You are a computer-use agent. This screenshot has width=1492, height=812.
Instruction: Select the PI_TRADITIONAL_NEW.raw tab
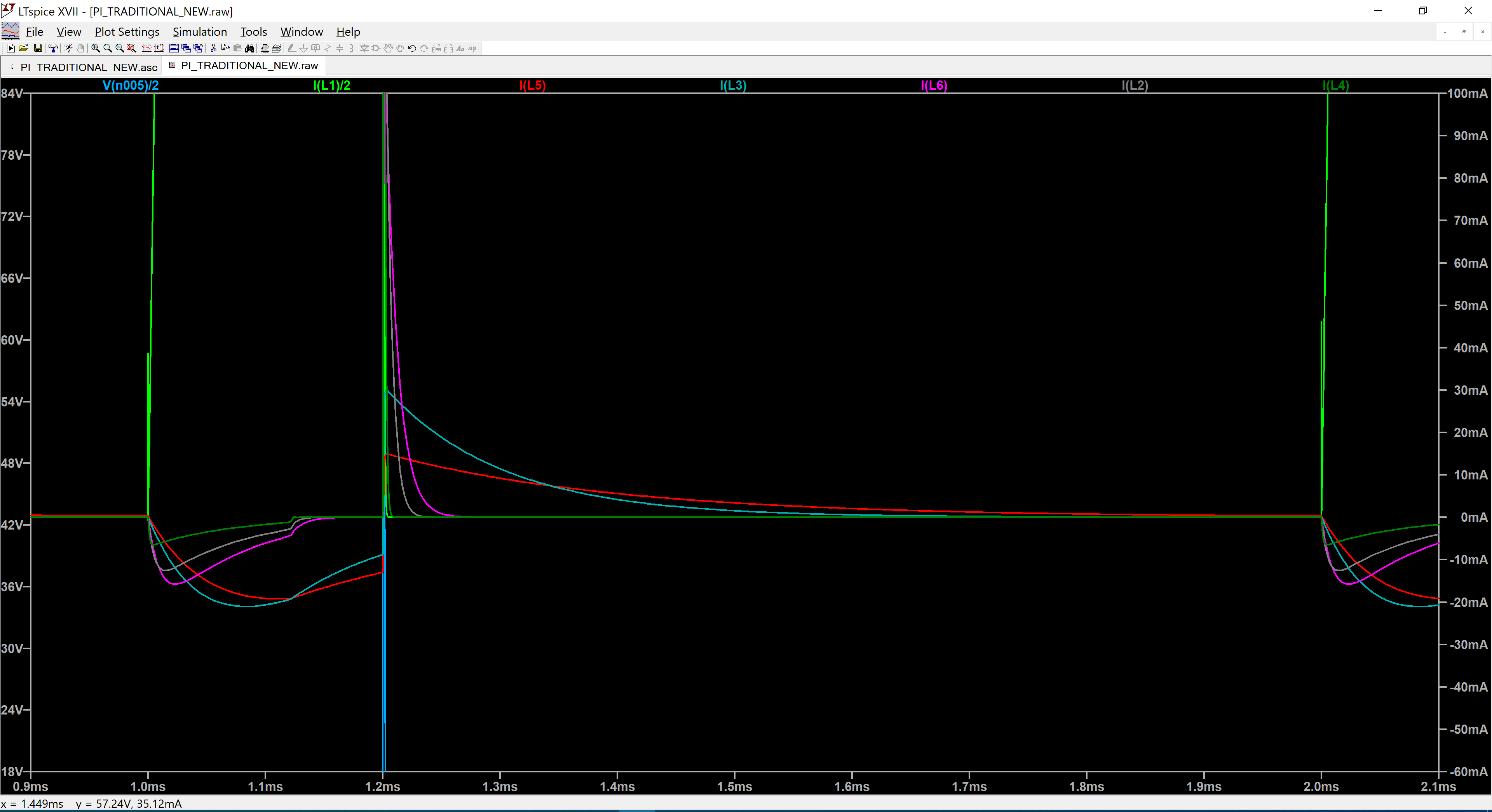coord(249,65)
